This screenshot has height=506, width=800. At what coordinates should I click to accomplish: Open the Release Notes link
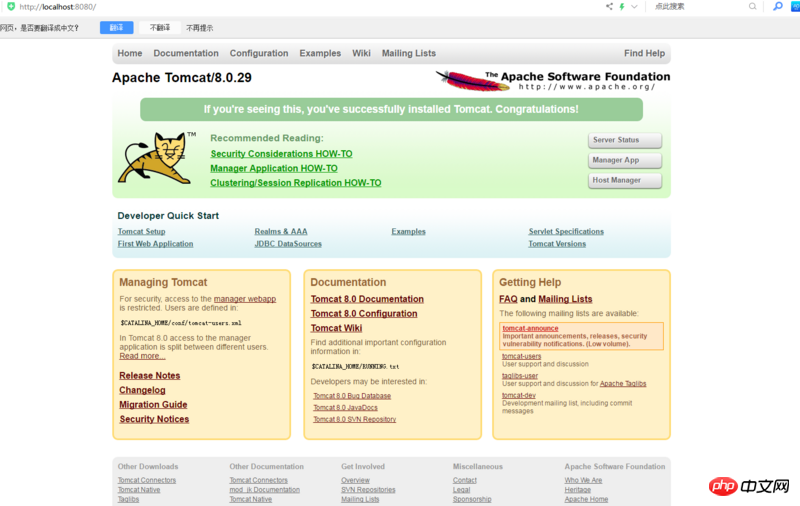click(149, 375)
